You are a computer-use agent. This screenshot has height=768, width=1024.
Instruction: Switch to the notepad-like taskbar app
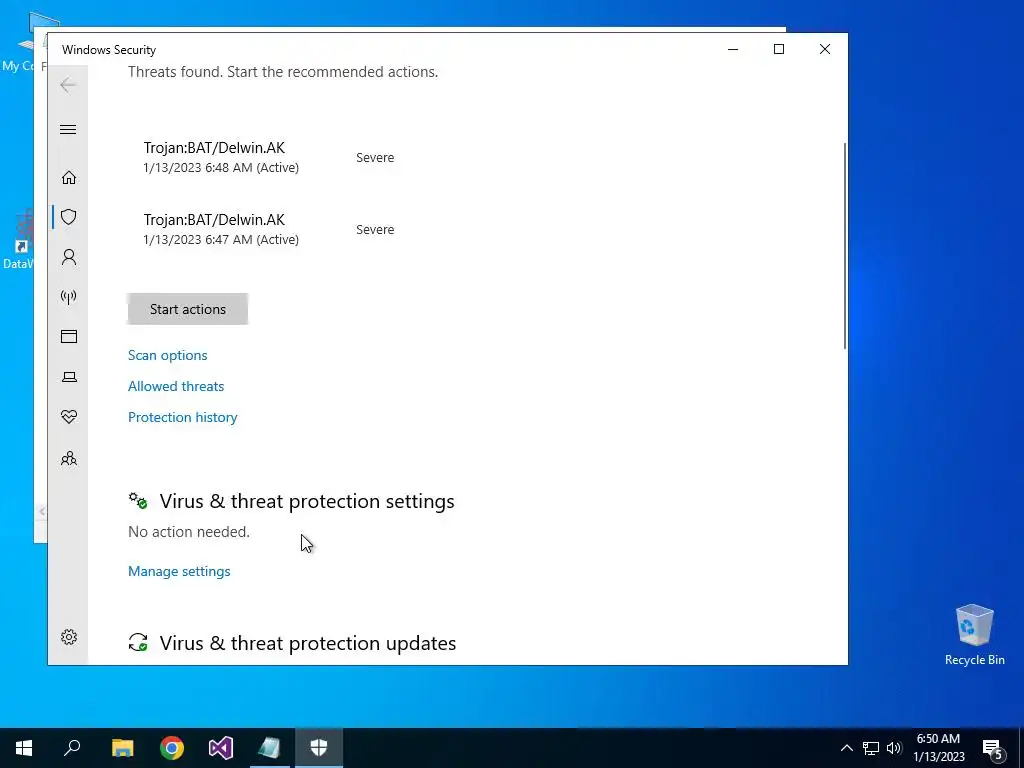[270, 748]
